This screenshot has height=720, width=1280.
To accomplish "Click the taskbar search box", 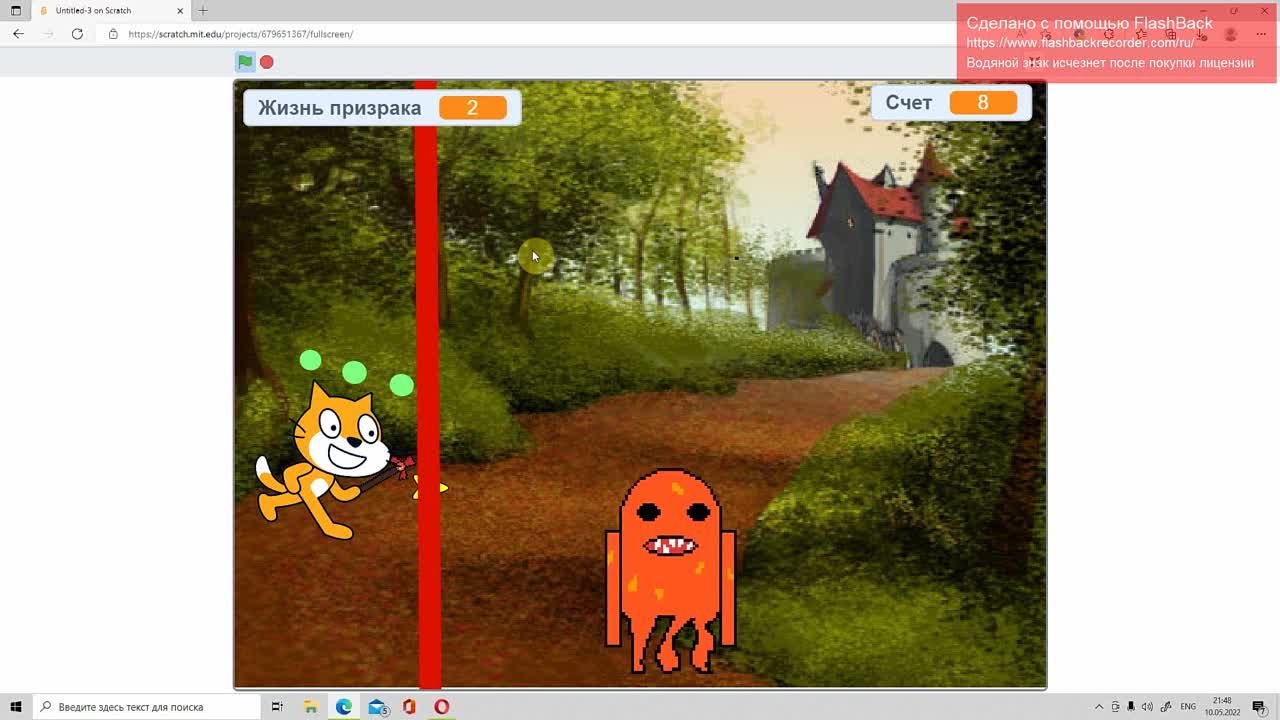I will (147, 707).
